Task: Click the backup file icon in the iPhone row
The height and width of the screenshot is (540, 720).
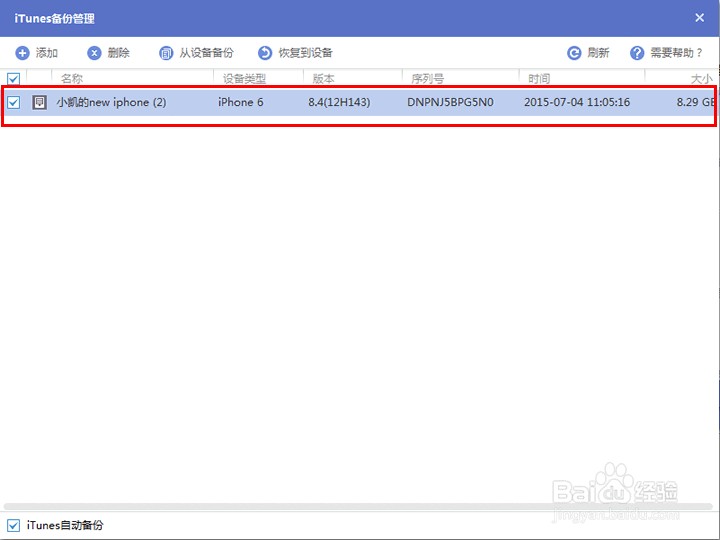Action: [x=39, y=102]
